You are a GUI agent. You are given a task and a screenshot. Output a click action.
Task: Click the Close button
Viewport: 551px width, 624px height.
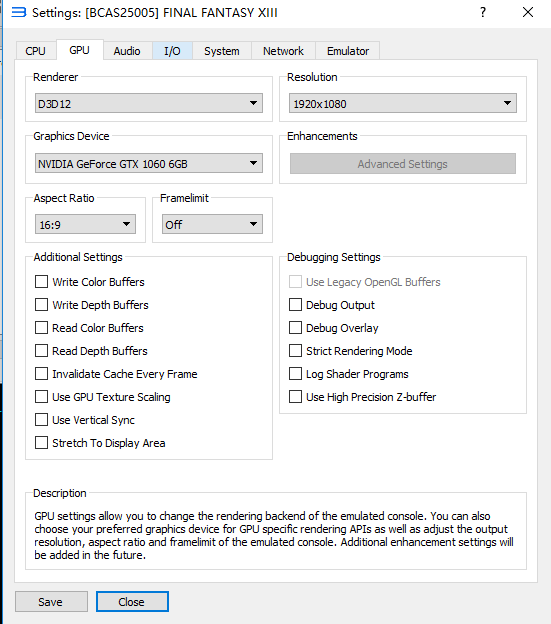click(x=132, y=601)
